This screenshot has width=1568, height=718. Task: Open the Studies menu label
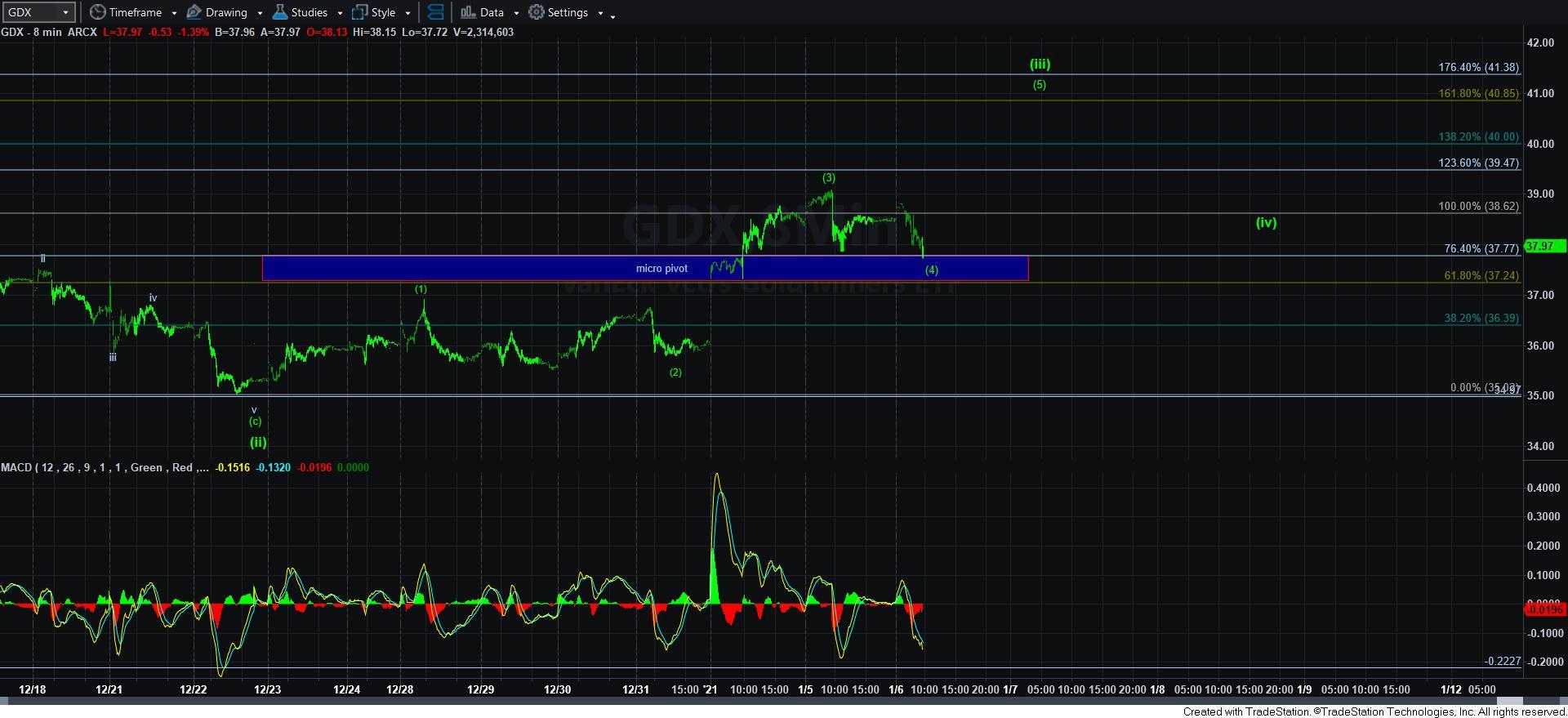click(310, 12)
